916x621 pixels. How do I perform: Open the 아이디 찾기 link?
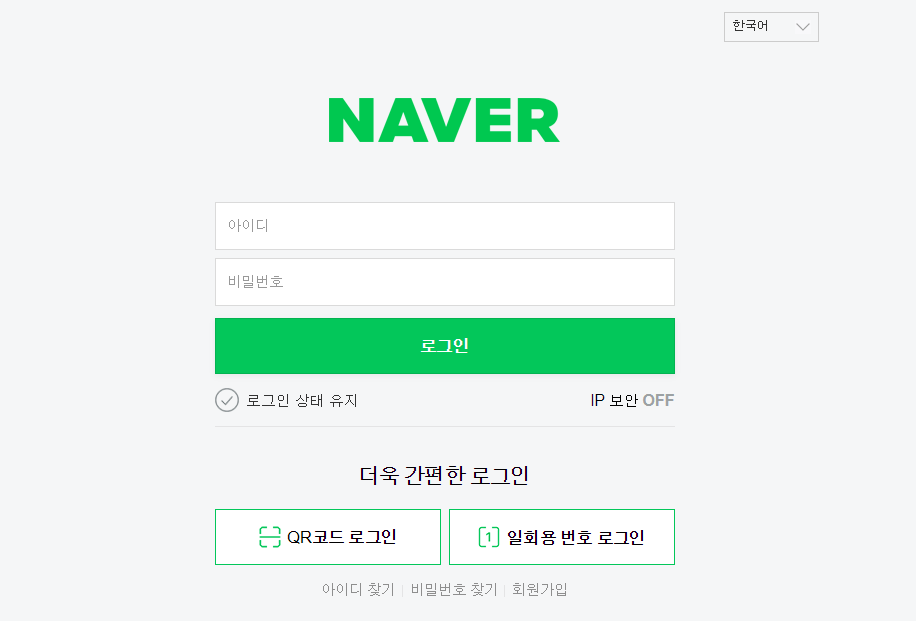pos(358,589)
